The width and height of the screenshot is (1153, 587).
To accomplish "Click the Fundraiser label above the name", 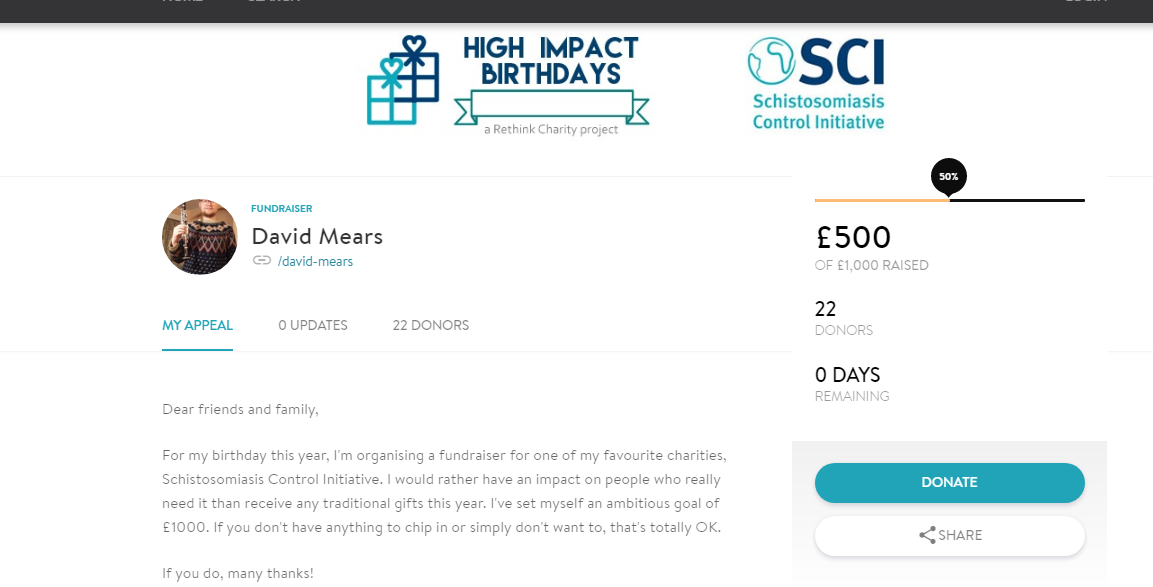I will click(x=281, y=209).
